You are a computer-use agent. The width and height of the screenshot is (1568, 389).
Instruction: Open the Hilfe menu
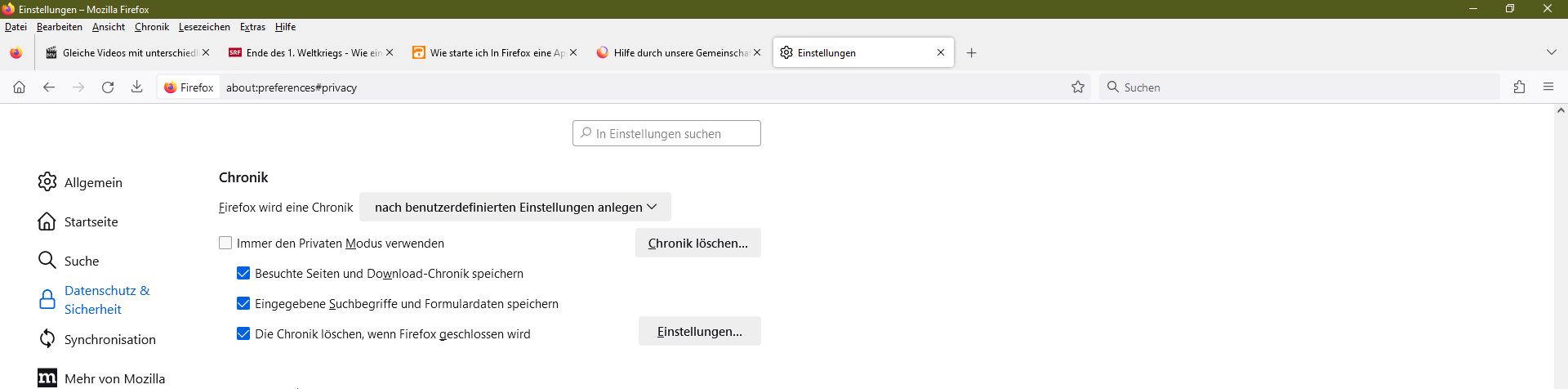coord(285,27)
